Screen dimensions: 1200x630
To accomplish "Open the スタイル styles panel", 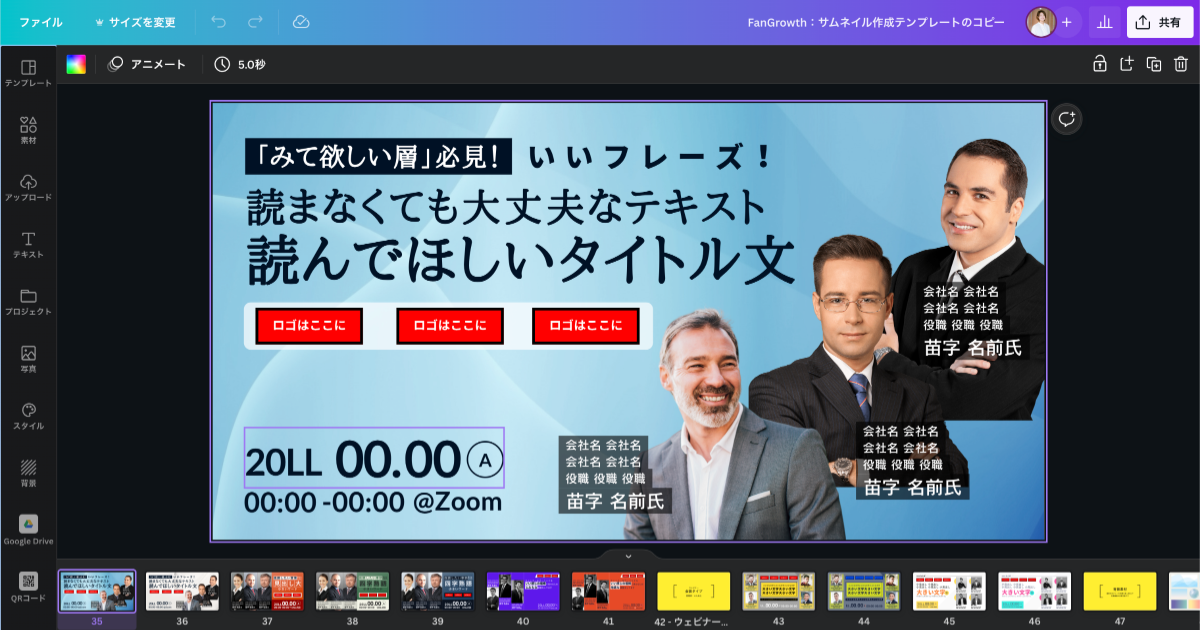I will pos(28,415).
